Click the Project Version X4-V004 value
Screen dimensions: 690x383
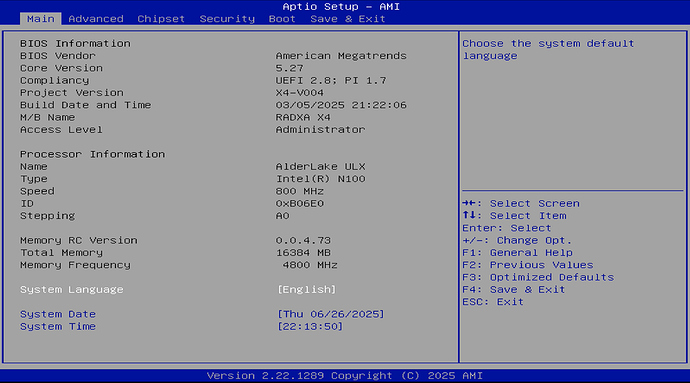coord(300,93)
